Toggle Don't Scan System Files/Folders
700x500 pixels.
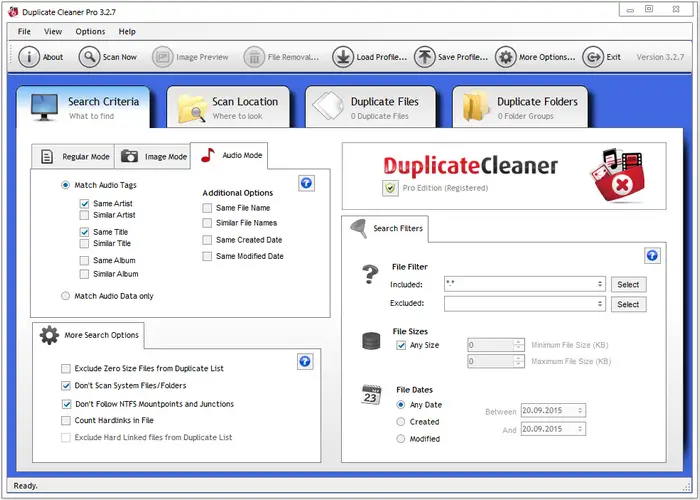pos(66,386)
